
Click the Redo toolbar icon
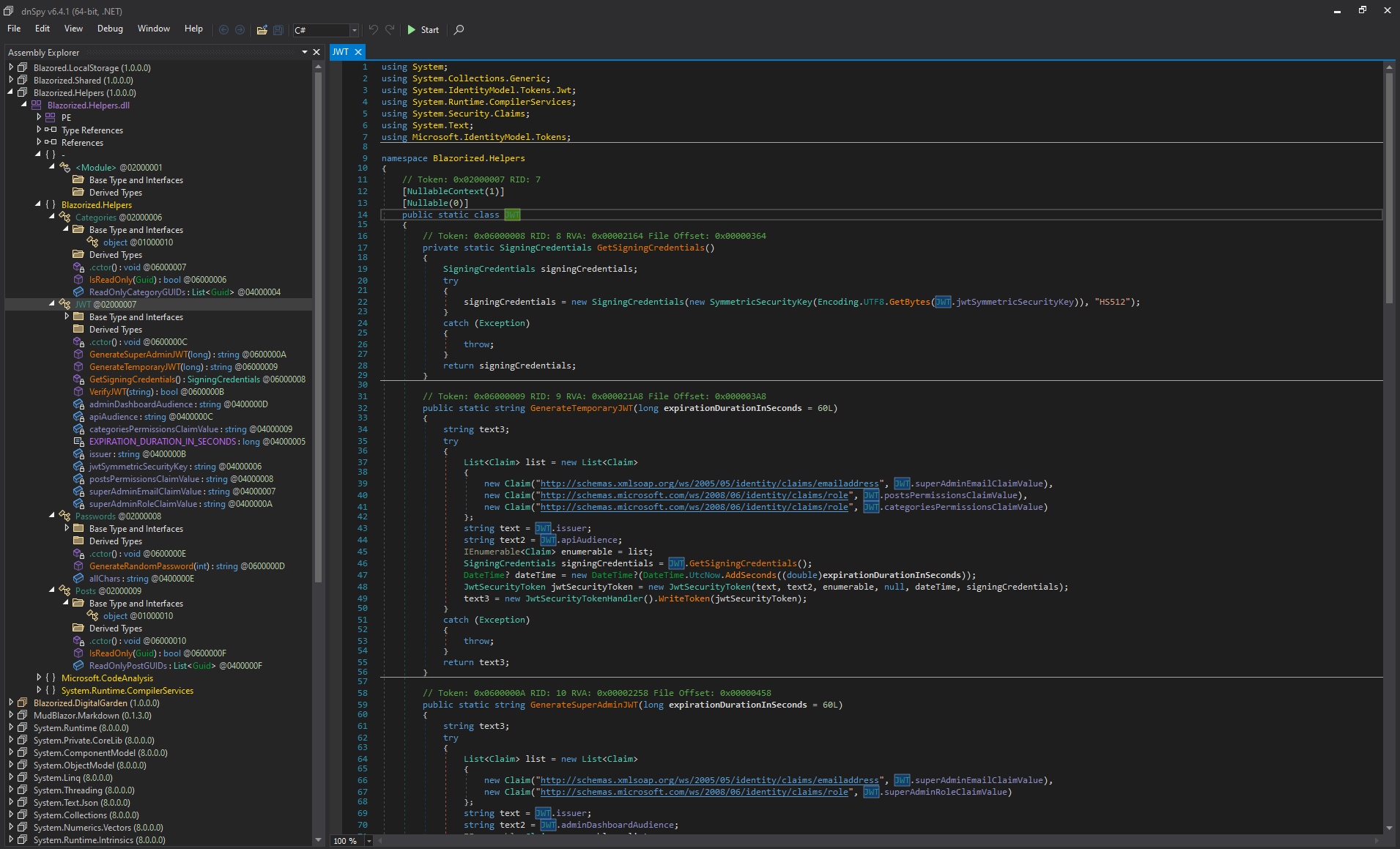(390, 29)
